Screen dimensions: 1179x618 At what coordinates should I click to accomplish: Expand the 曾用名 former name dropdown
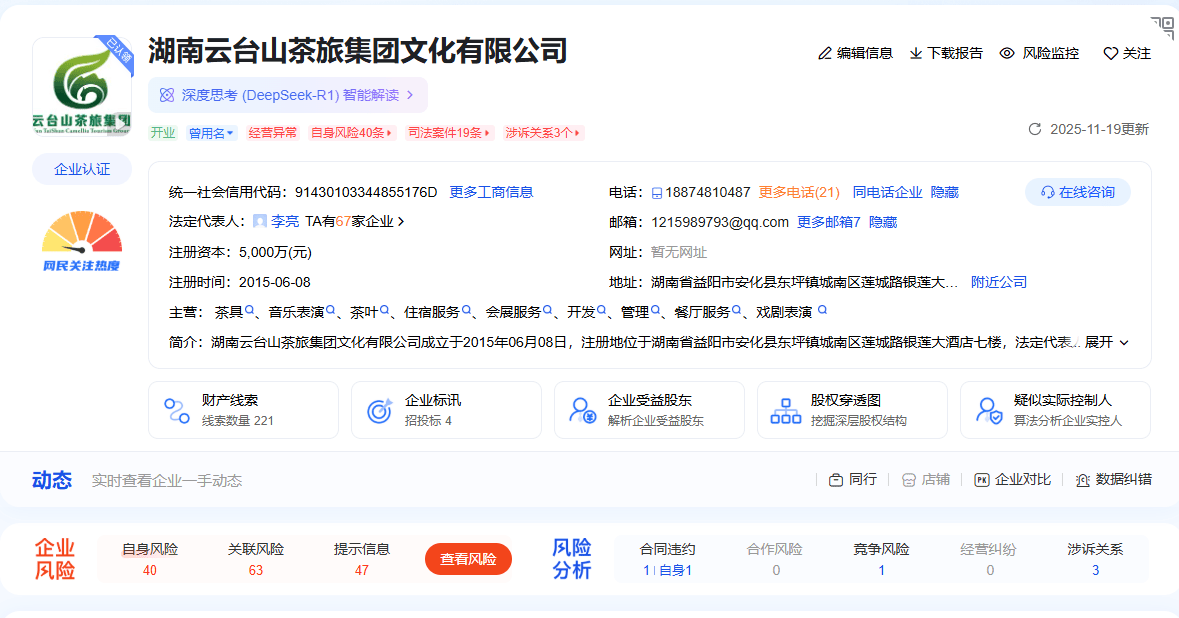point(211,133)
